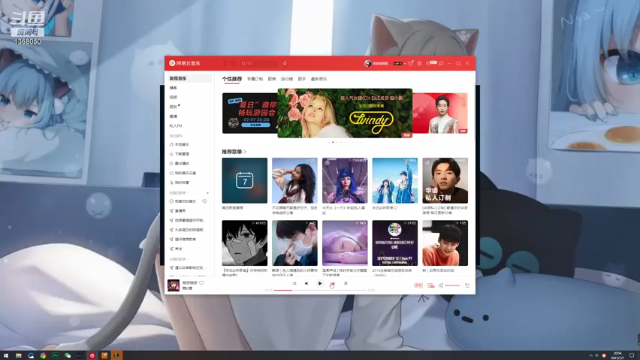640x360 pixels.
Task: Open daily recommendation calendar 7 card
Action: [x=244, y=180]
